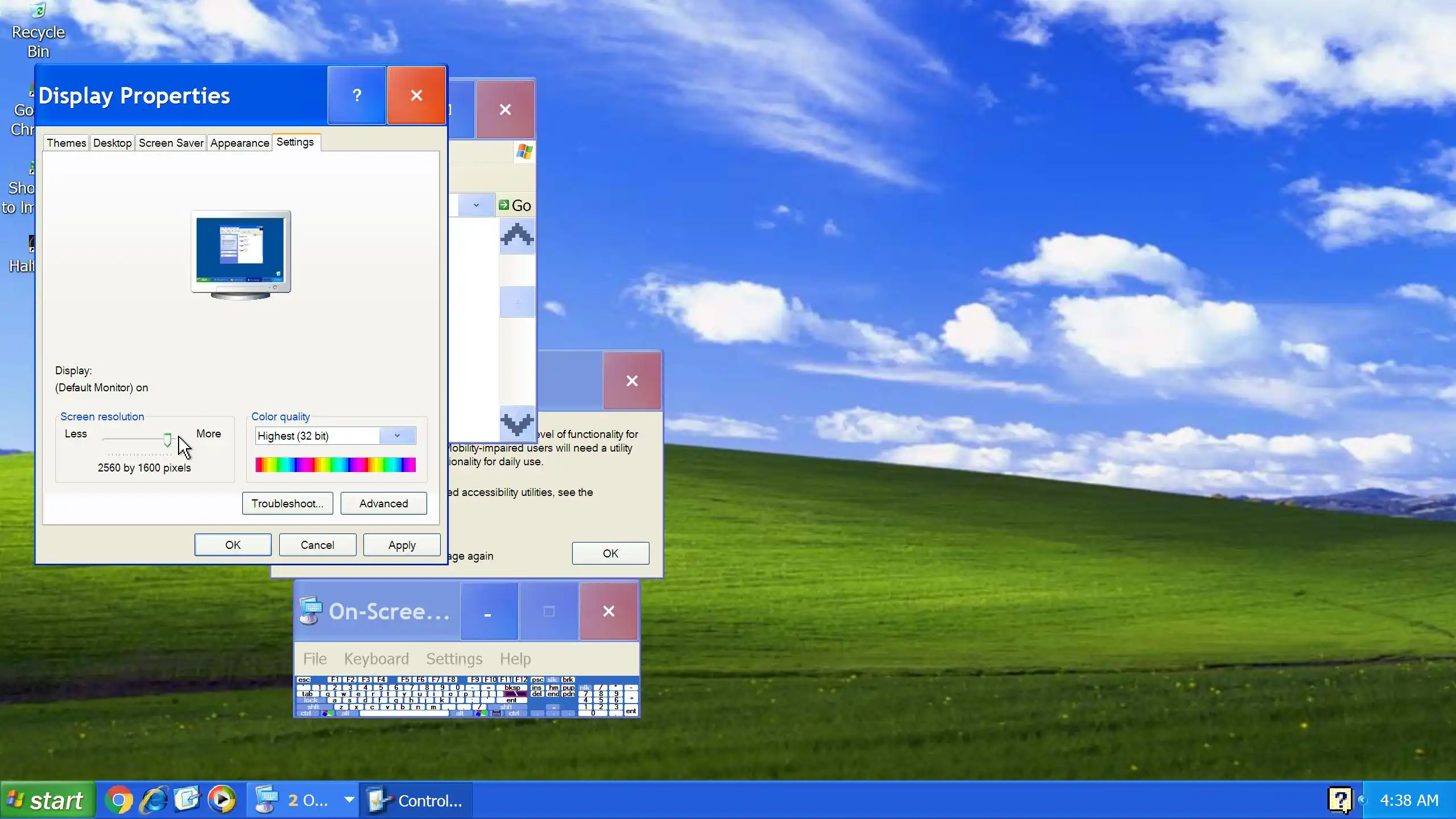Toggle the slk key on the keyboard
The image size is (1456, 819).
click(552, 680)
